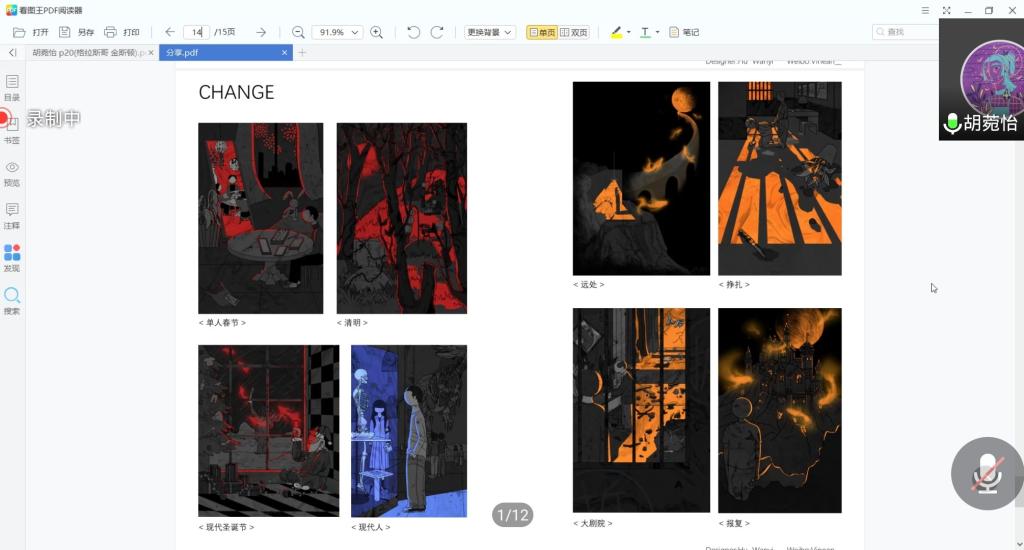This screenshot has height=550, width=1024.
Task: Go to the previous page arrow
Action: tap(170, 32)
